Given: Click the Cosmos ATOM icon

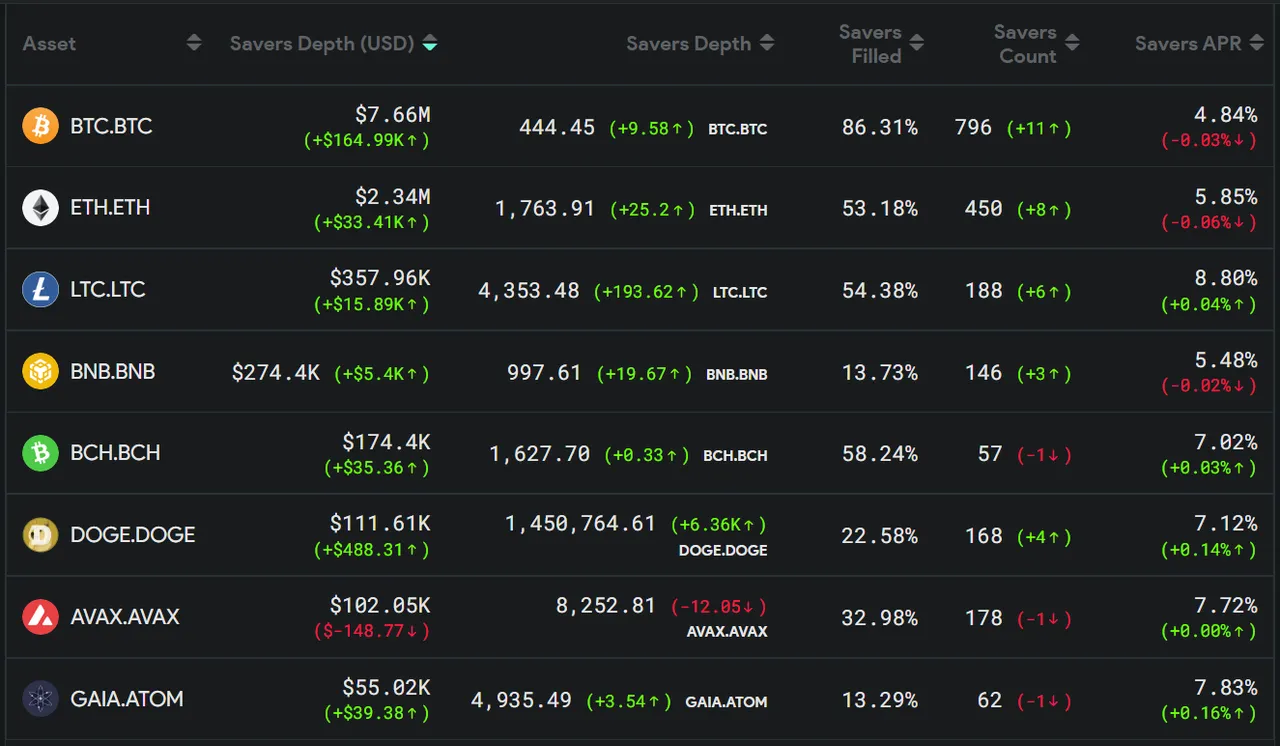Looking at the screenshot, I should point(41,699).
